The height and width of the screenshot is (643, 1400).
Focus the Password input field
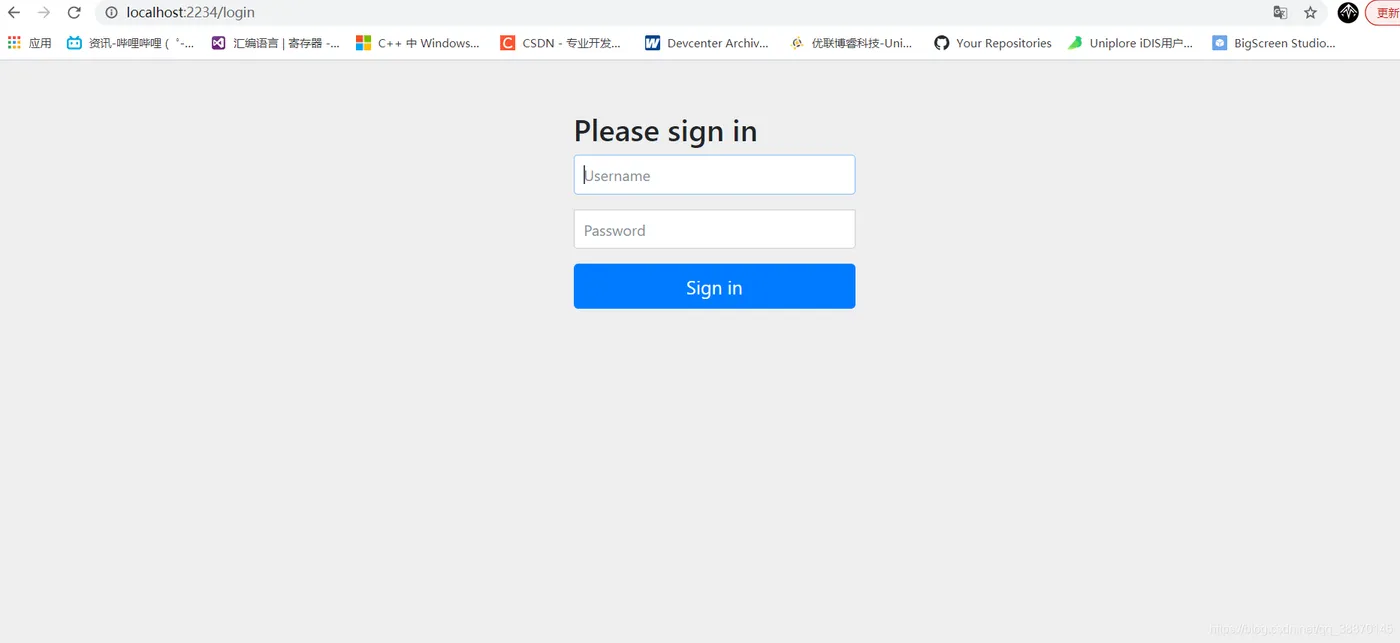[714, 229]
